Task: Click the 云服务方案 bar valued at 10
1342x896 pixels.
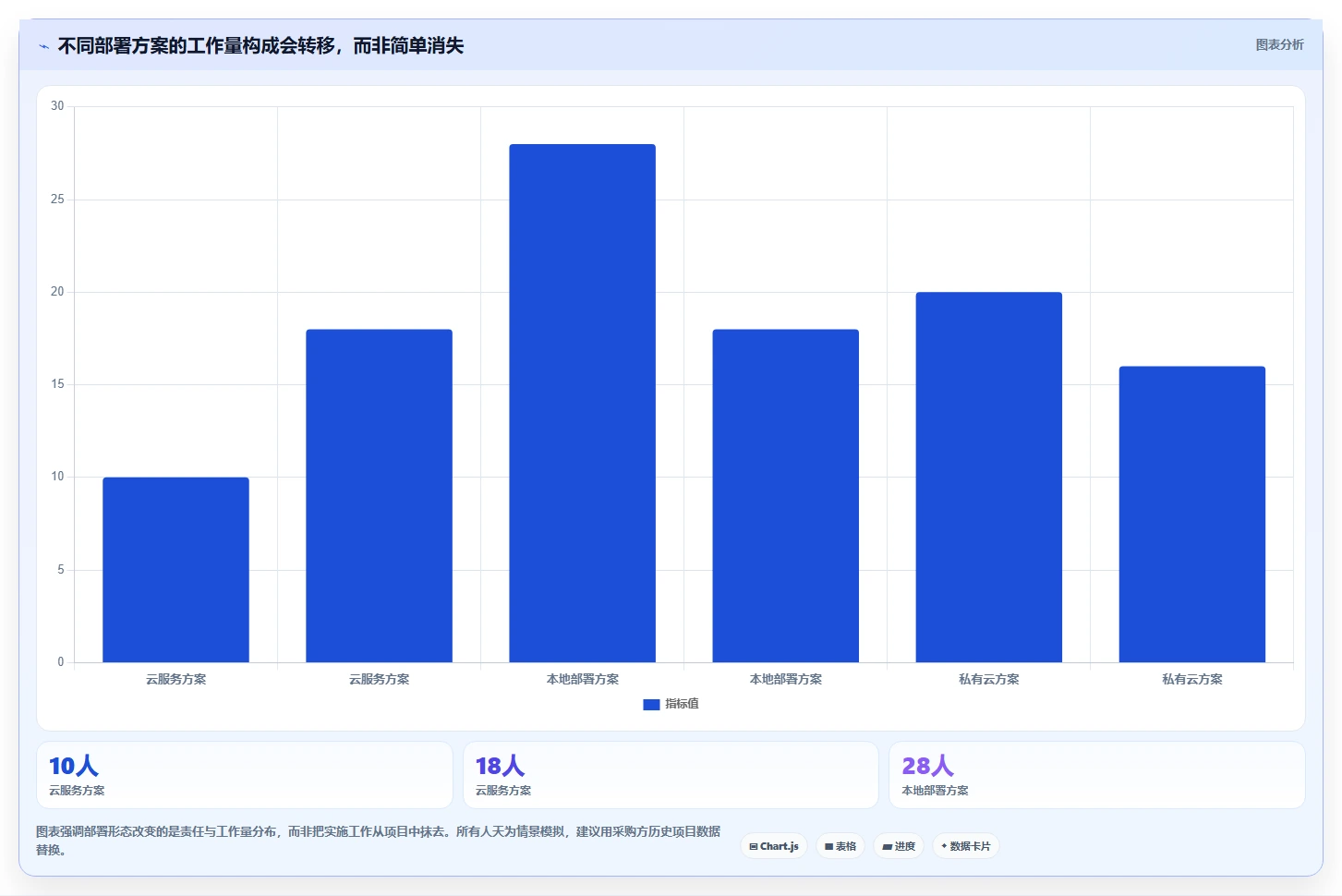Action: tap(175, 570)
